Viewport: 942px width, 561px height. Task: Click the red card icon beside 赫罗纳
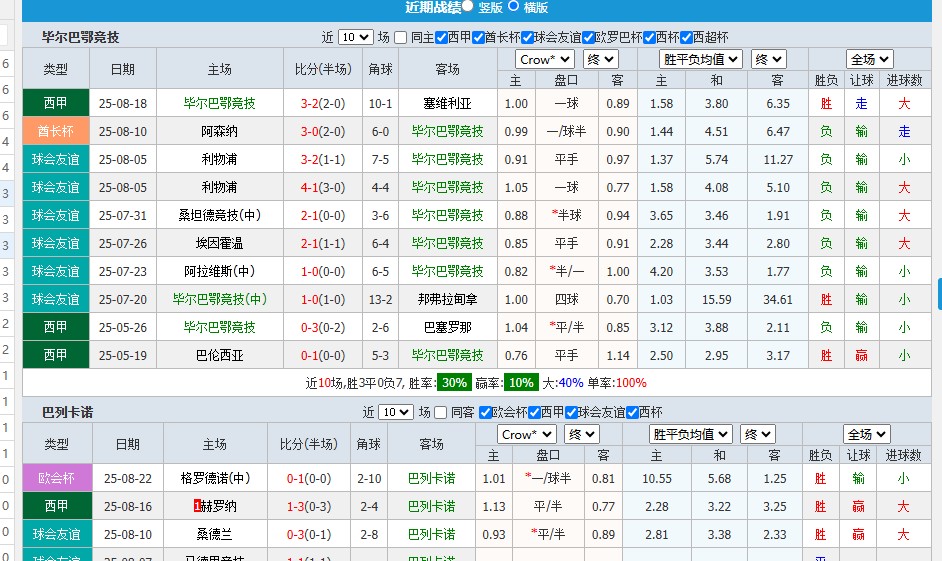[x=197, y=506]
